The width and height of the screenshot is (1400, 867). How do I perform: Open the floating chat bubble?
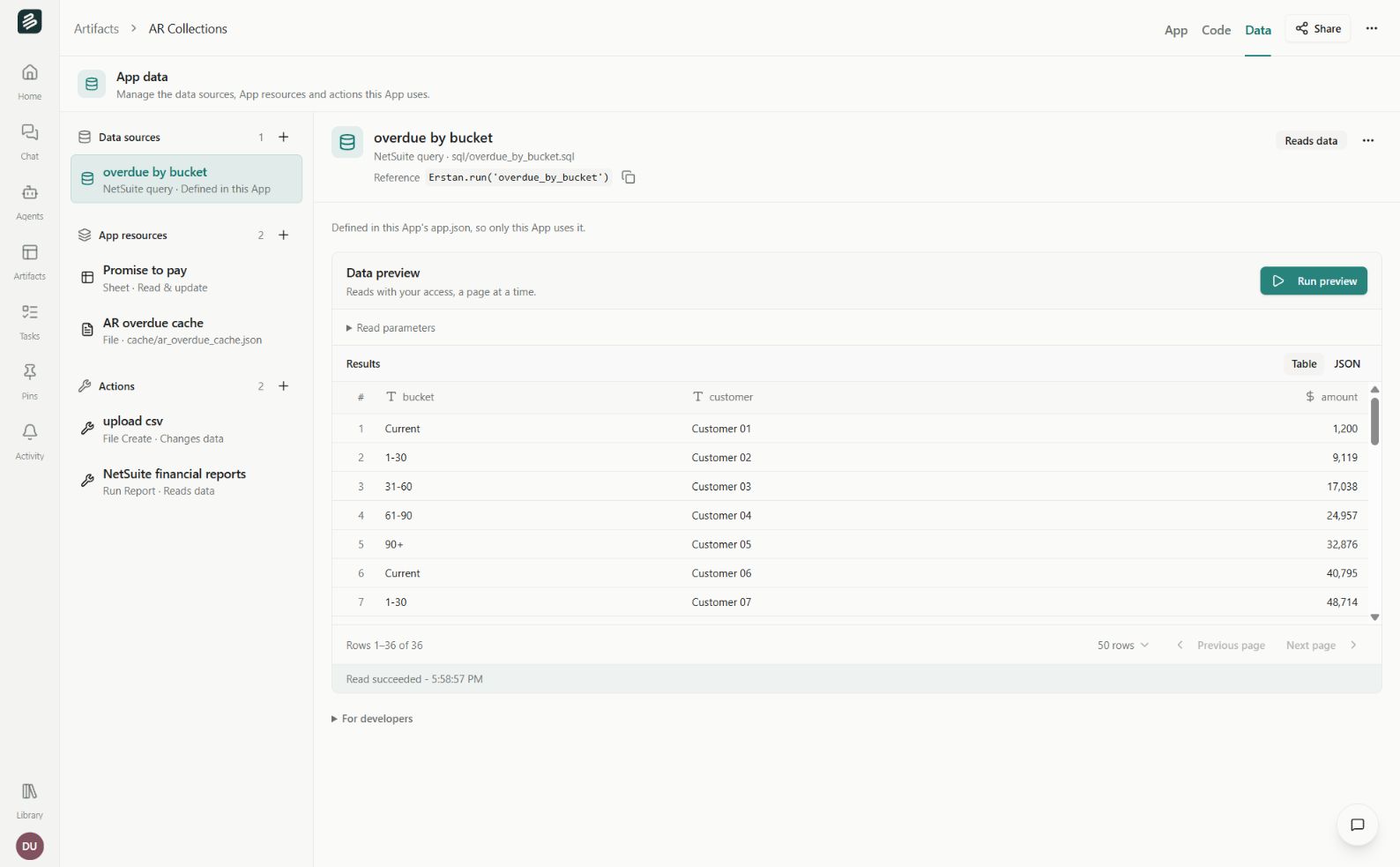click(1358, 825)
